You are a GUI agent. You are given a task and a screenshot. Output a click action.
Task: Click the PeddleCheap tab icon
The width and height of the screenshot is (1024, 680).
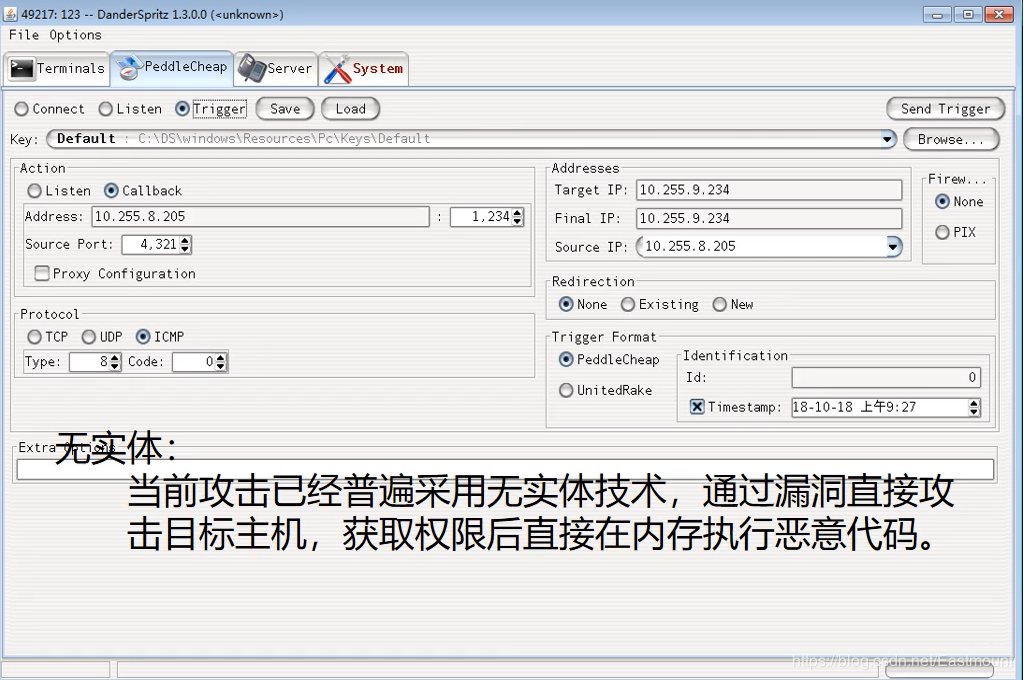click(x=129, y=68)
